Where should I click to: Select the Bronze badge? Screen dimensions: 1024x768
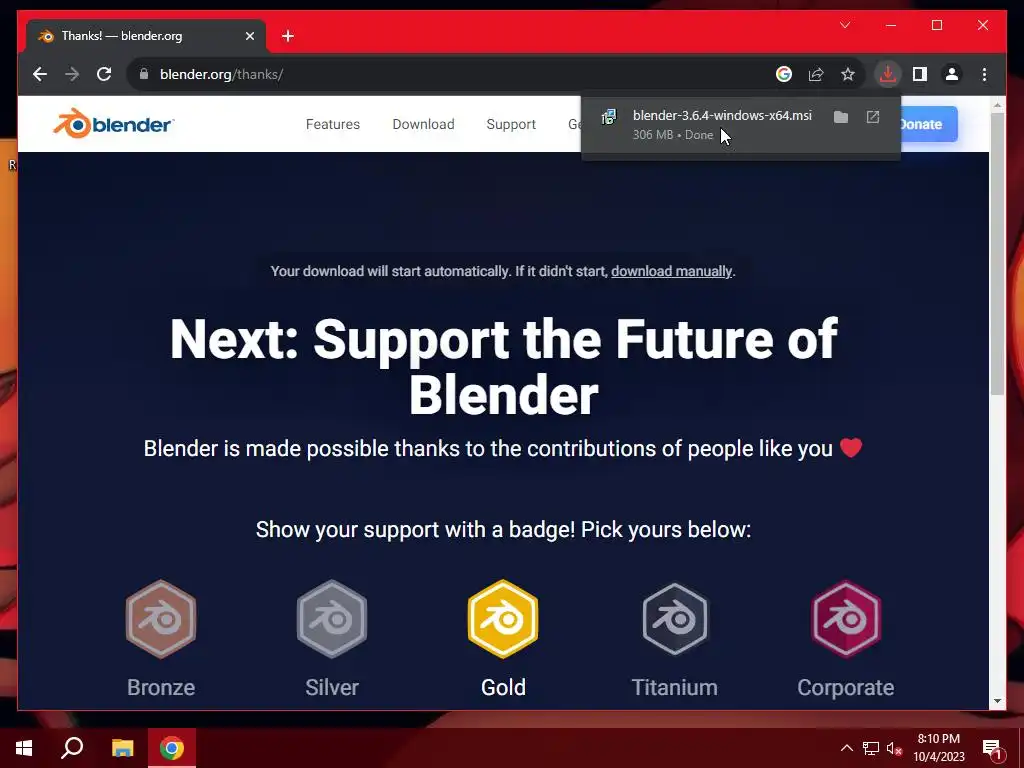click(161, 638)
